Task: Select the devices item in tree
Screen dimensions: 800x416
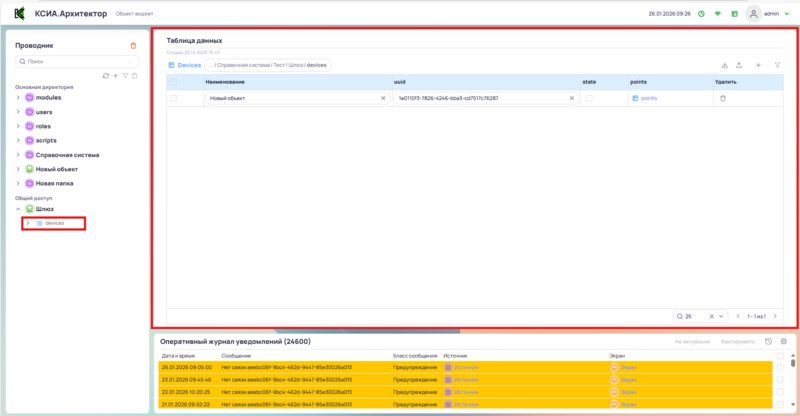Action: 54,223
